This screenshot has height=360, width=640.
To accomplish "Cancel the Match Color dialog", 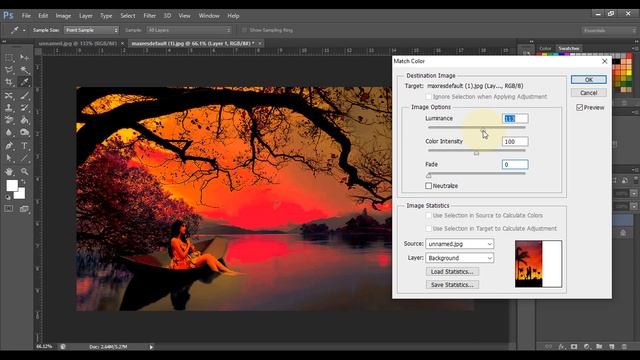I will 589,93.
